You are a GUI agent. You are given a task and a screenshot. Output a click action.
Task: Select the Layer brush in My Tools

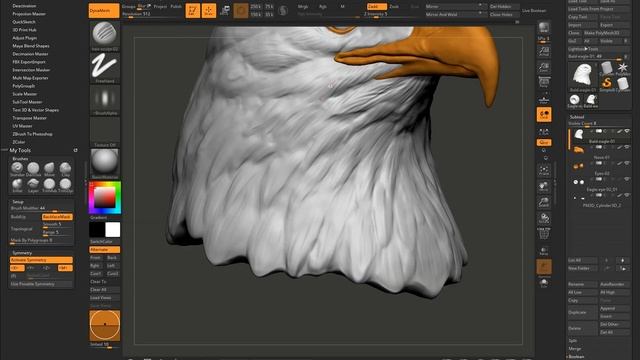pos(33,184)
